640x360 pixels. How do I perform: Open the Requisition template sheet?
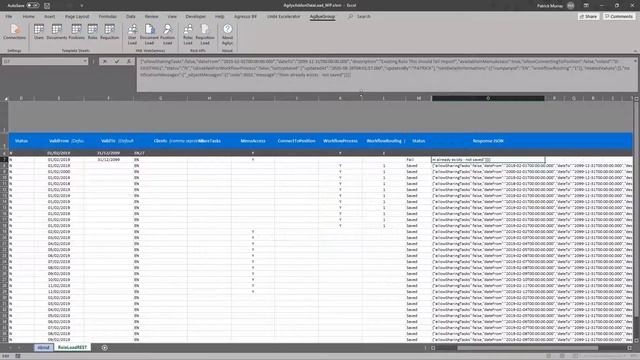click(x=109, y=32)
